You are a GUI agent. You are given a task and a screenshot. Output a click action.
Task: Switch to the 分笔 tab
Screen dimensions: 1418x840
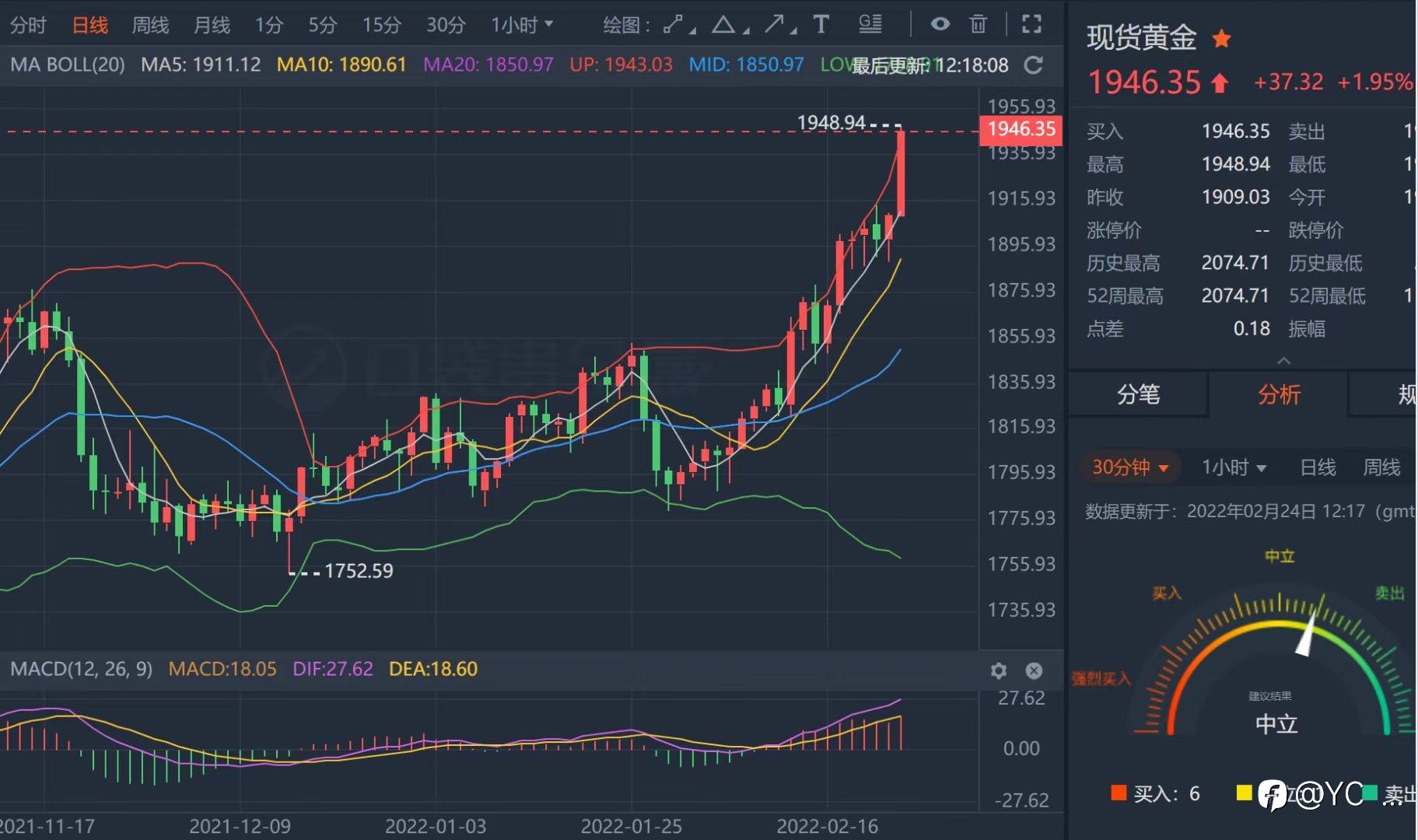pyautogui.click(x=1138, y=394)
